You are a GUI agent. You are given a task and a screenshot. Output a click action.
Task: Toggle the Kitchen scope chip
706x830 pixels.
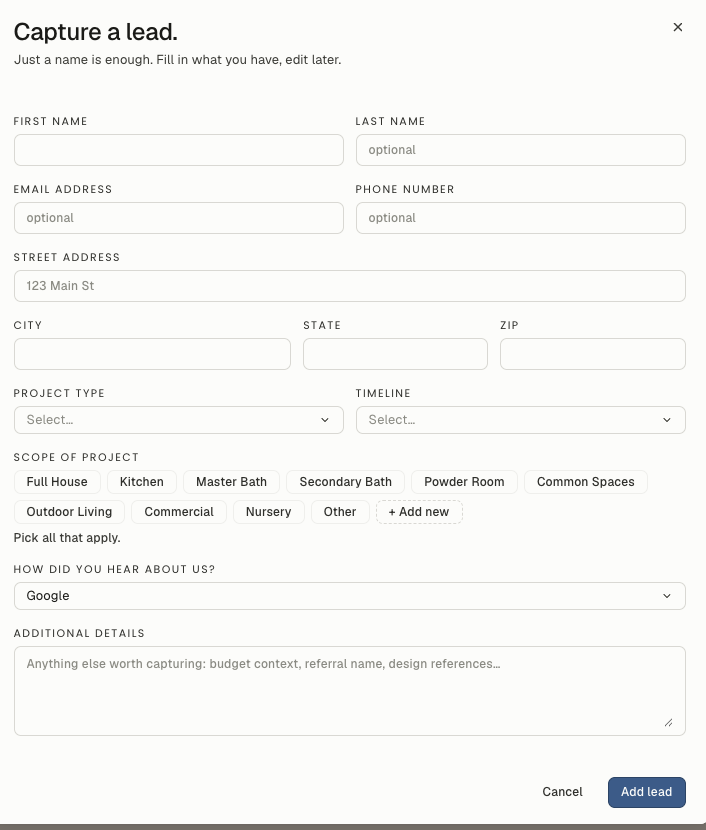(142, 482)
